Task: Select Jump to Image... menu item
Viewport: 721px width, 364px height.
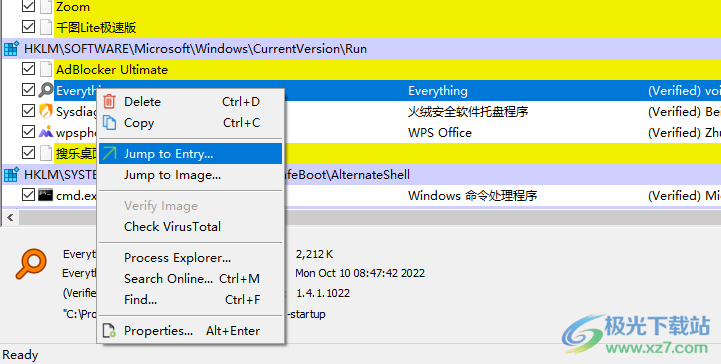Action: click(190, 175)
